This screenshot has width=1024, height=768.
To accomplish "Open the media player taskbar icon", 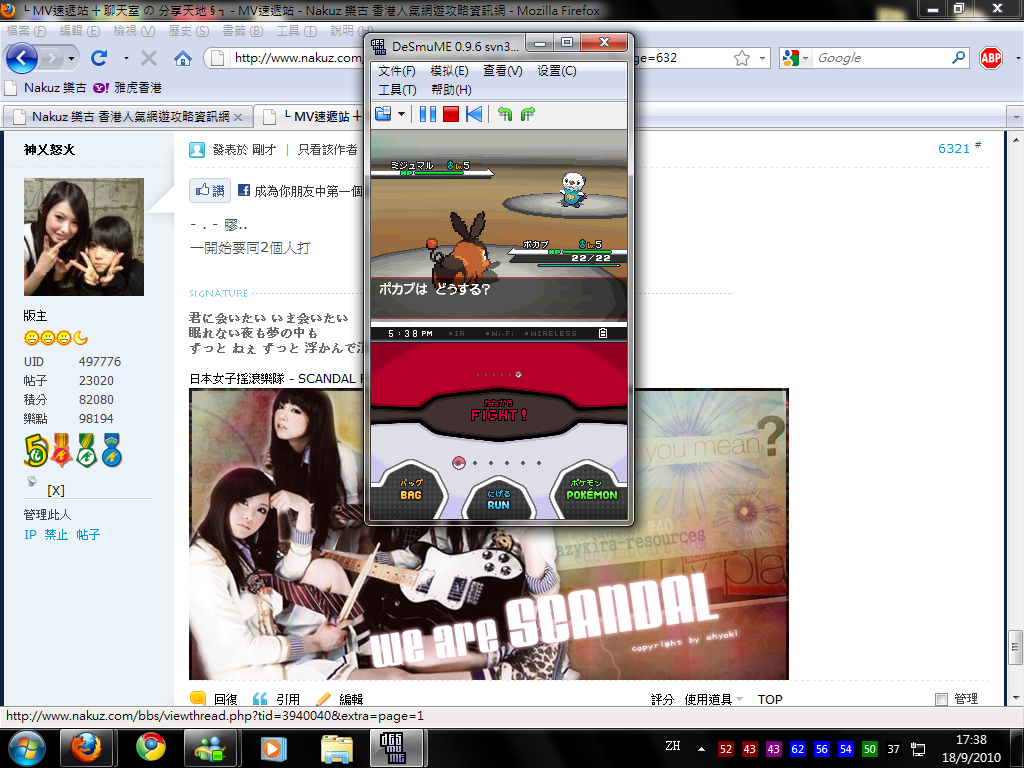I will 274,748.
